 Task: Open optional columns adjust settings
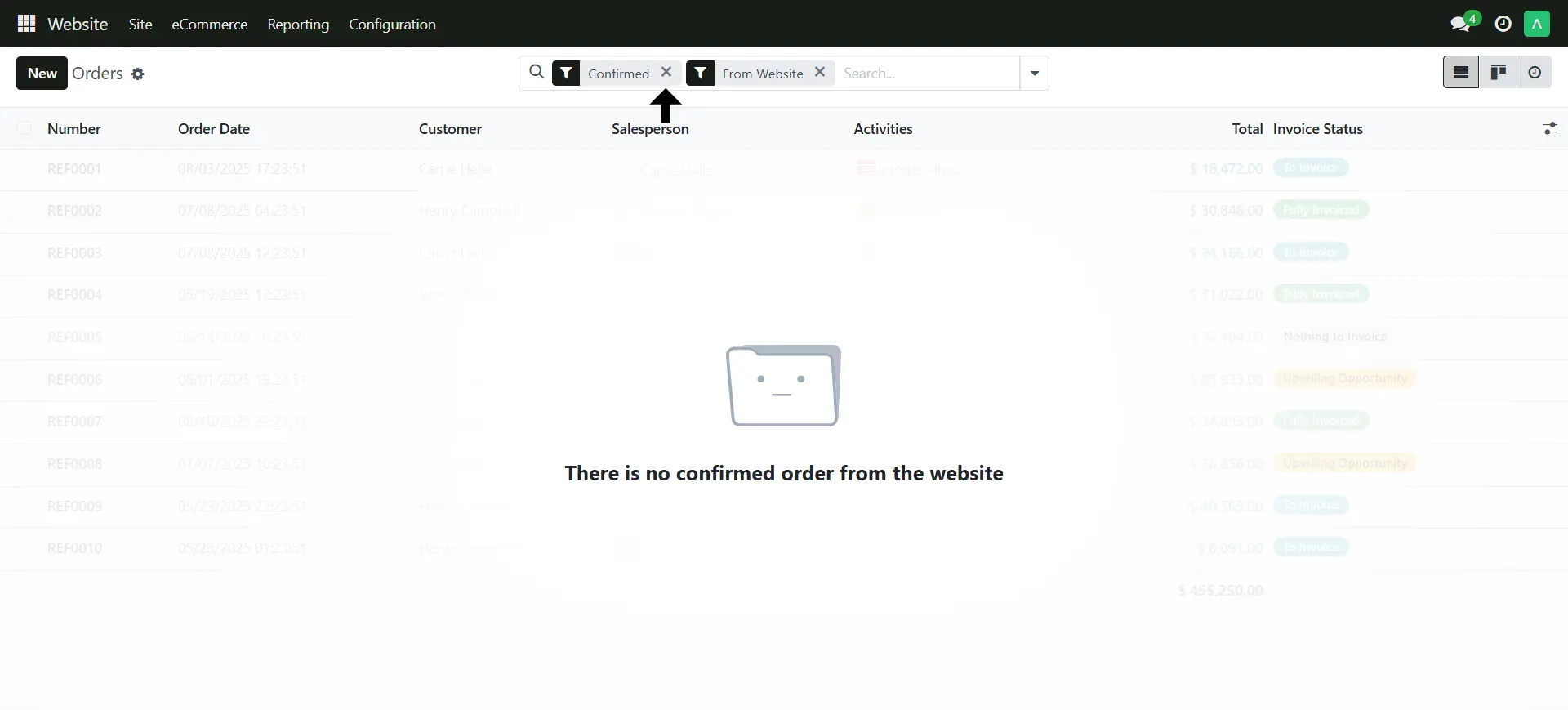pyautogui.click(x=1549, y=129)
